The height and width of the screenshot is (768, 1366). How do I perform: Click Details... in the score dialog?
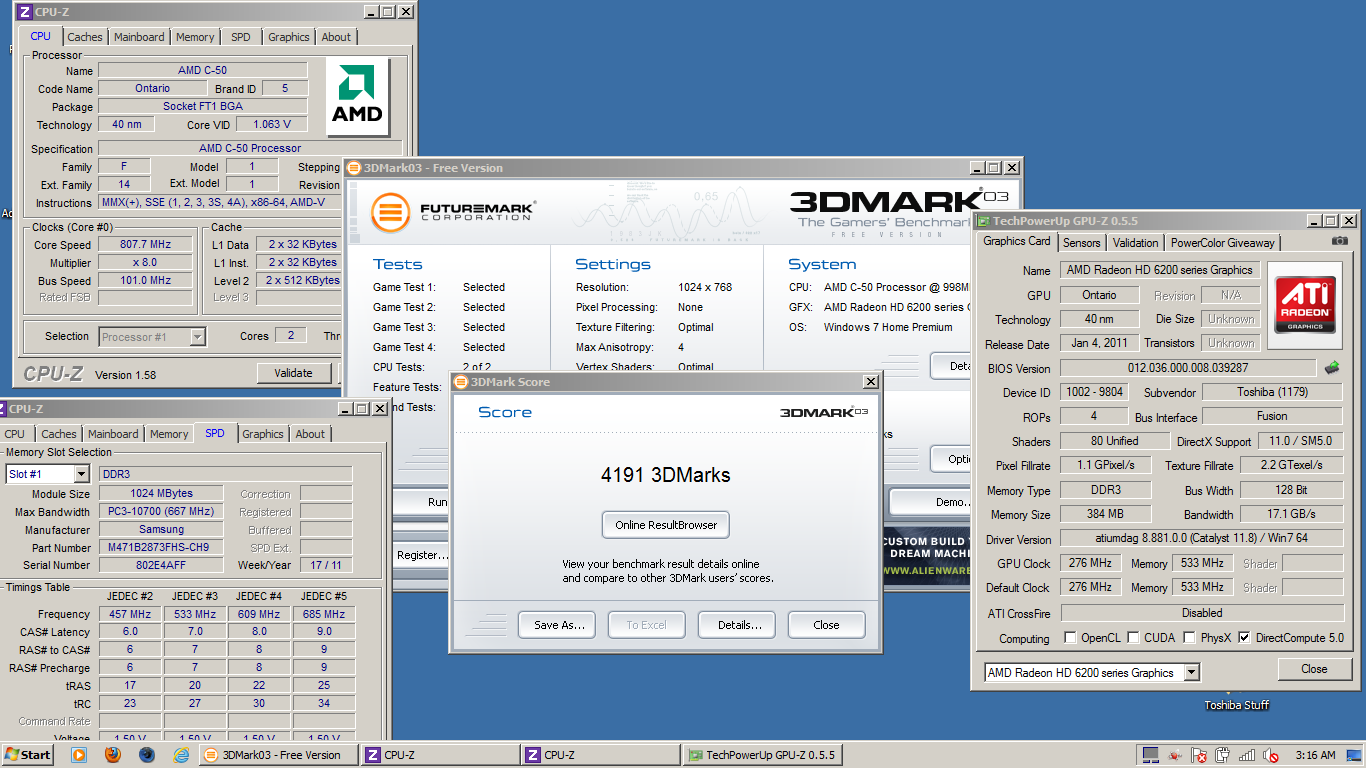(x=737, y=625)
